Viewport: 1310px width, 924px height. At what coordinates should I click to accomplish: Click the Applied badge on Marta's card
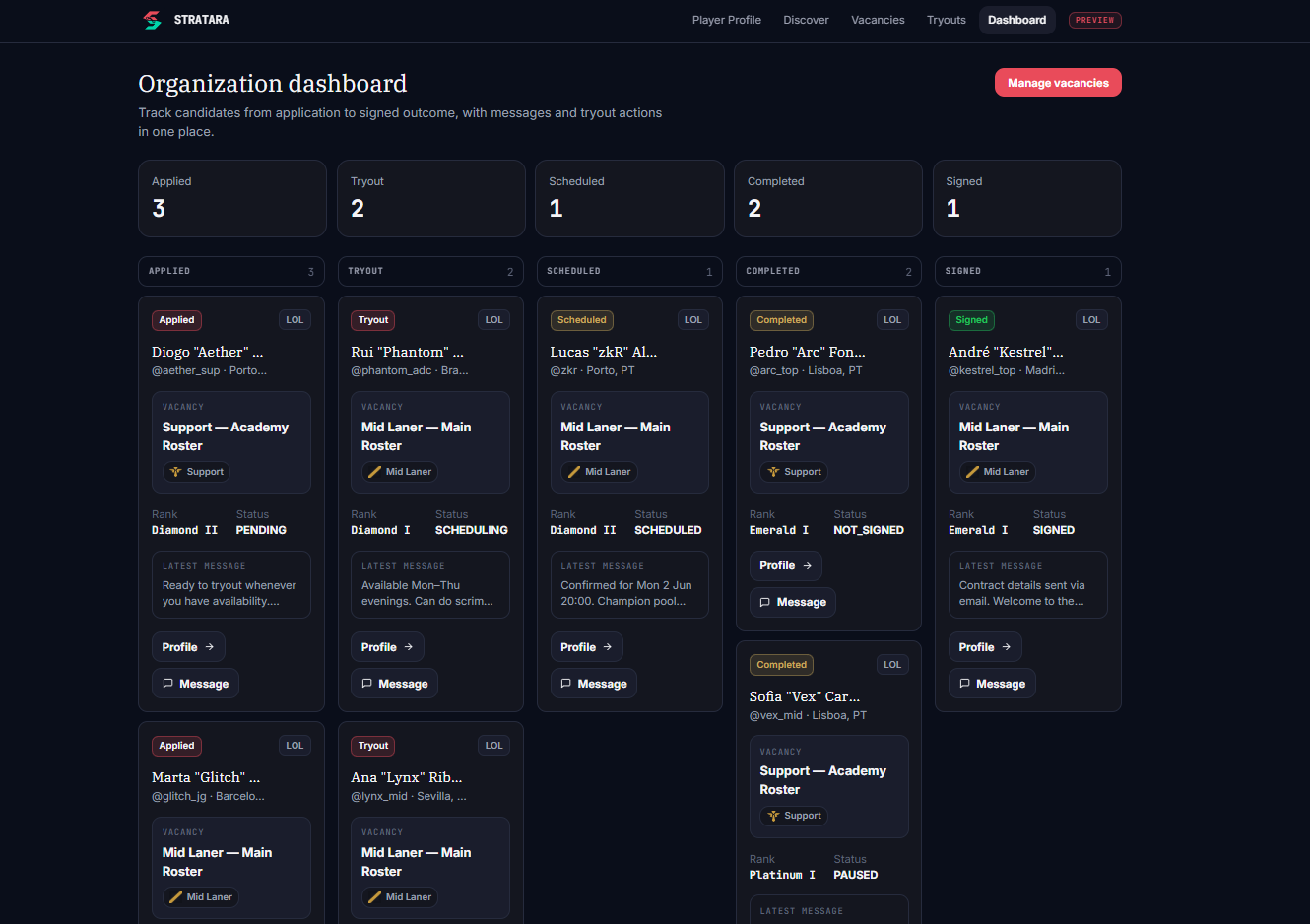pyautogui.click(x=176, y=746)
